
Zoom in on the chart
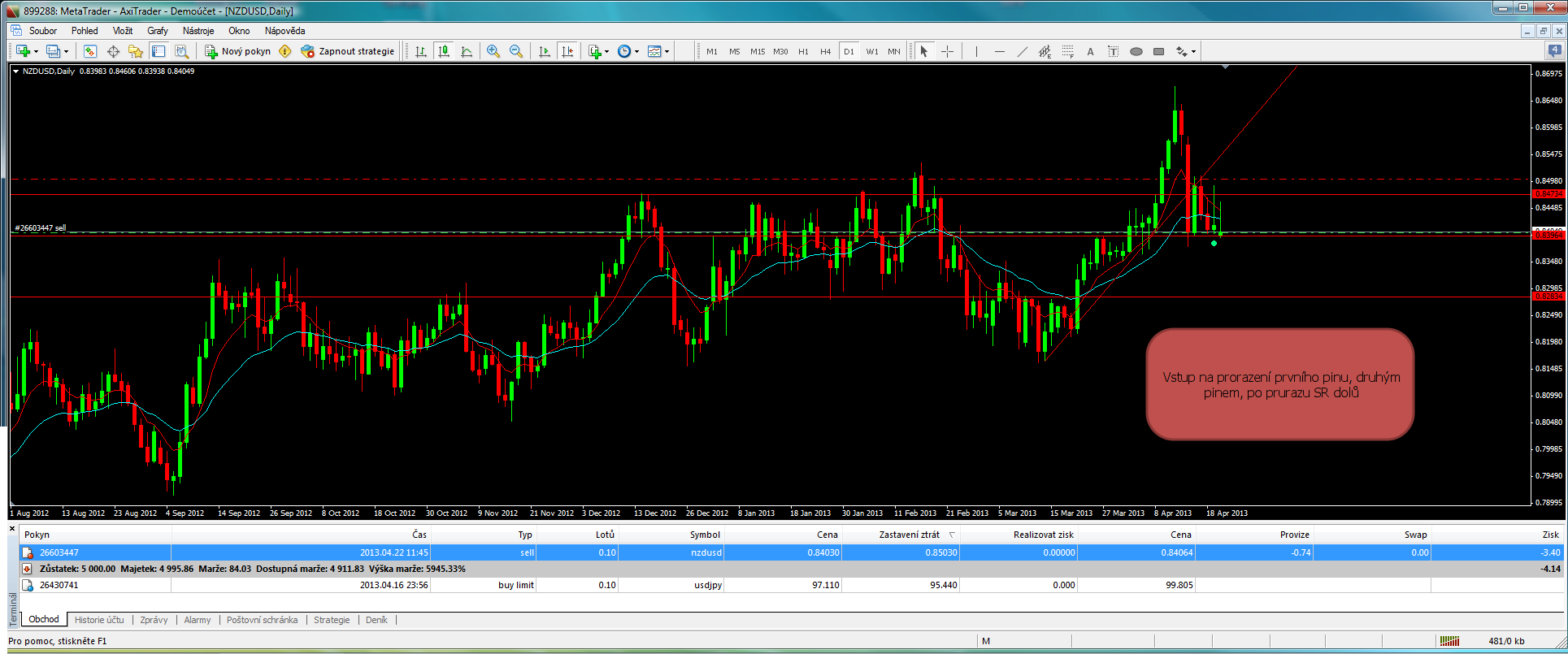(493, 51)
